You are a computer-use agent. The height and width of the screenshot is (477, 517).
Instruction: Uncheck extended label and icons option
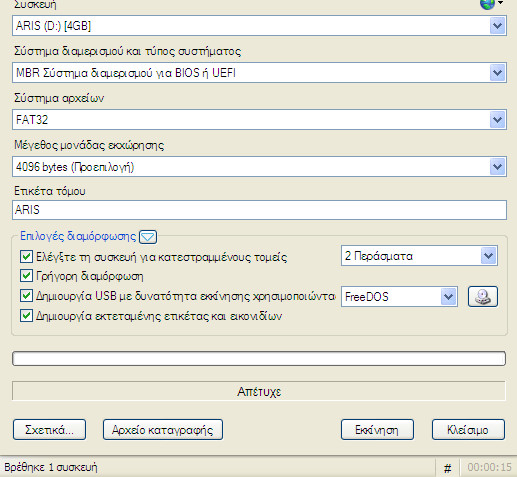[x=26, y=315]
